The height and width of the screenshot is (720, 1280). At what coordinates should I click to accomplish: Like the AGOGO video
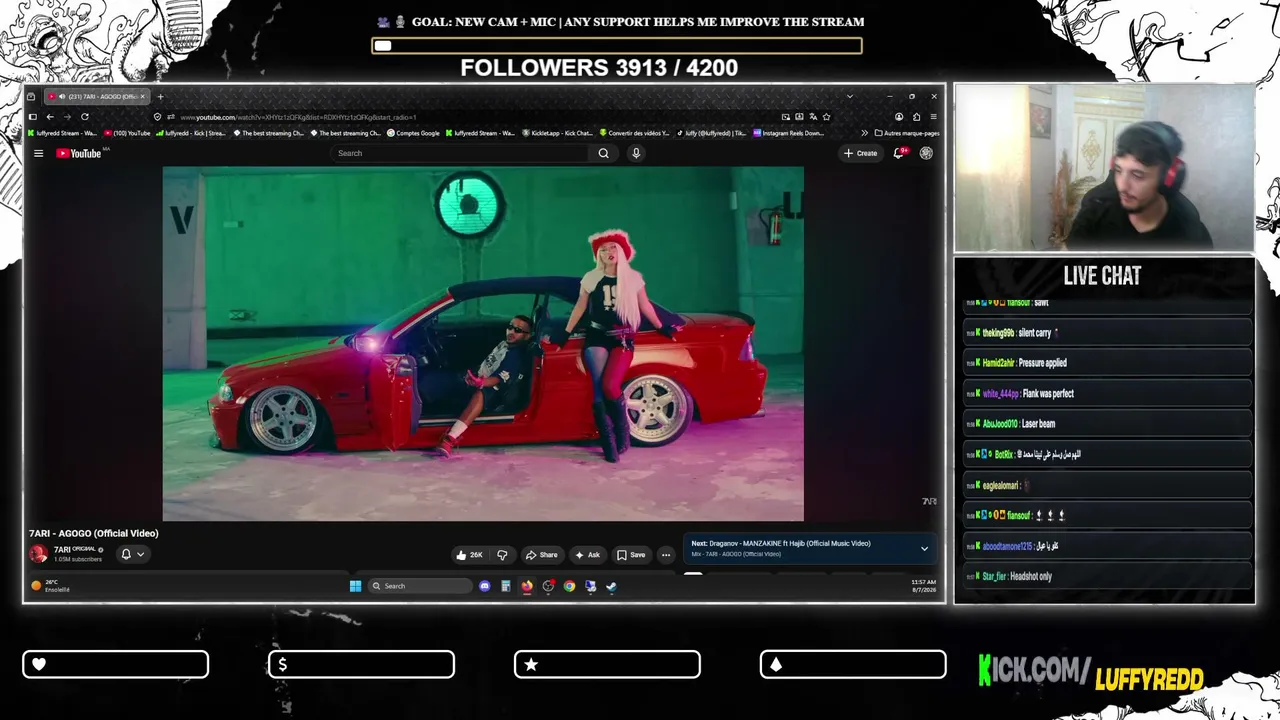[469, 555]
